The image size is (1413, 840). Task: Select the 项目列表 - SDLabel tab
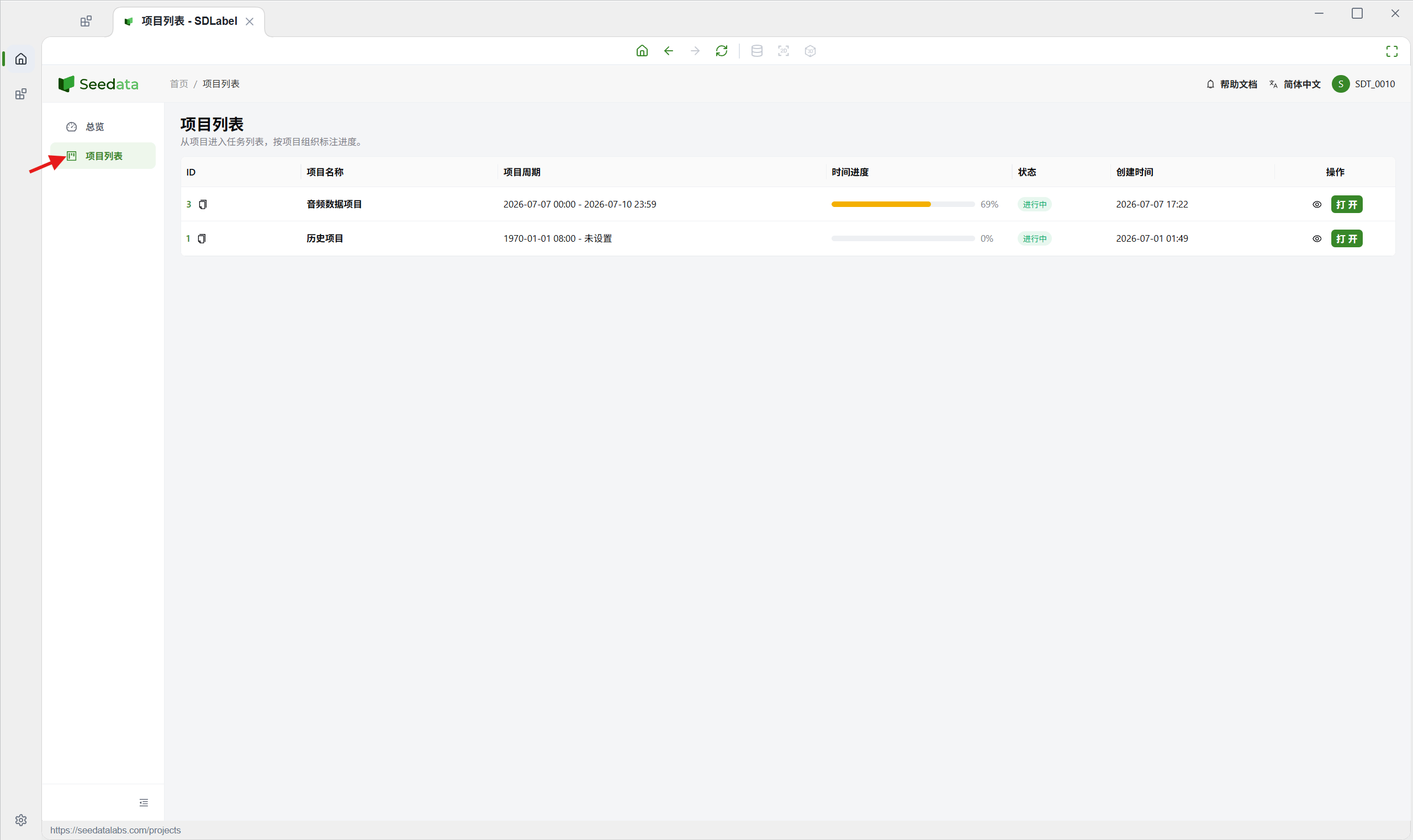(x=189, y=22)
